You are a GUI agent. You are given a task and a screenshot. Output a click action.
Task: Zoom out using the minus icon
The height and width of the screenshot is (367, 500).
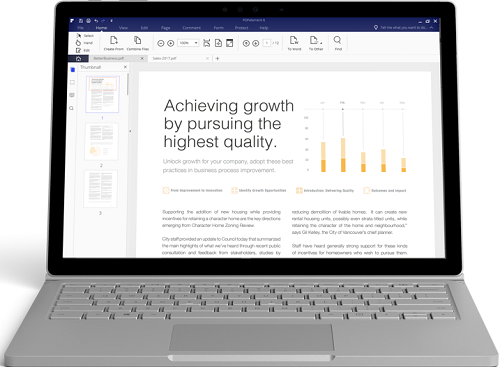point(161,43)
